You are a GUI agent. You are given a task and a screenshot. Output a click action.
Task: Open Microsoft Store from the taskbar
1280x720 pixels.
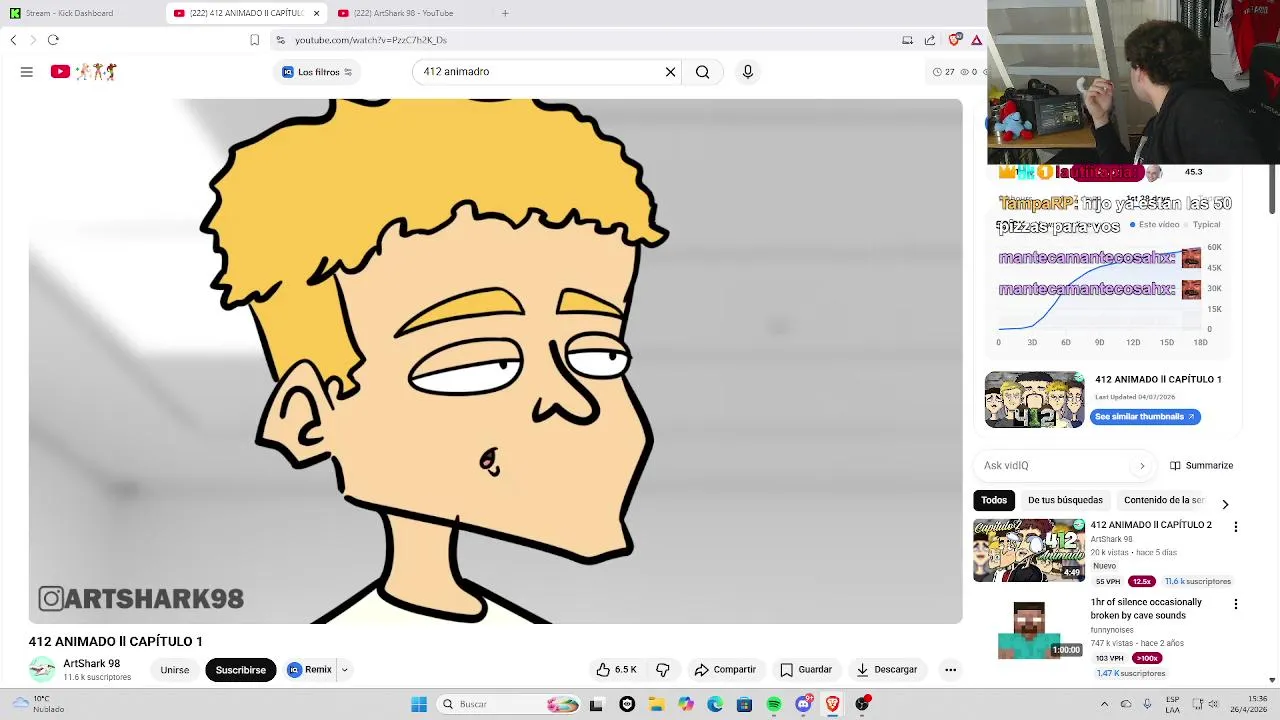744,704
